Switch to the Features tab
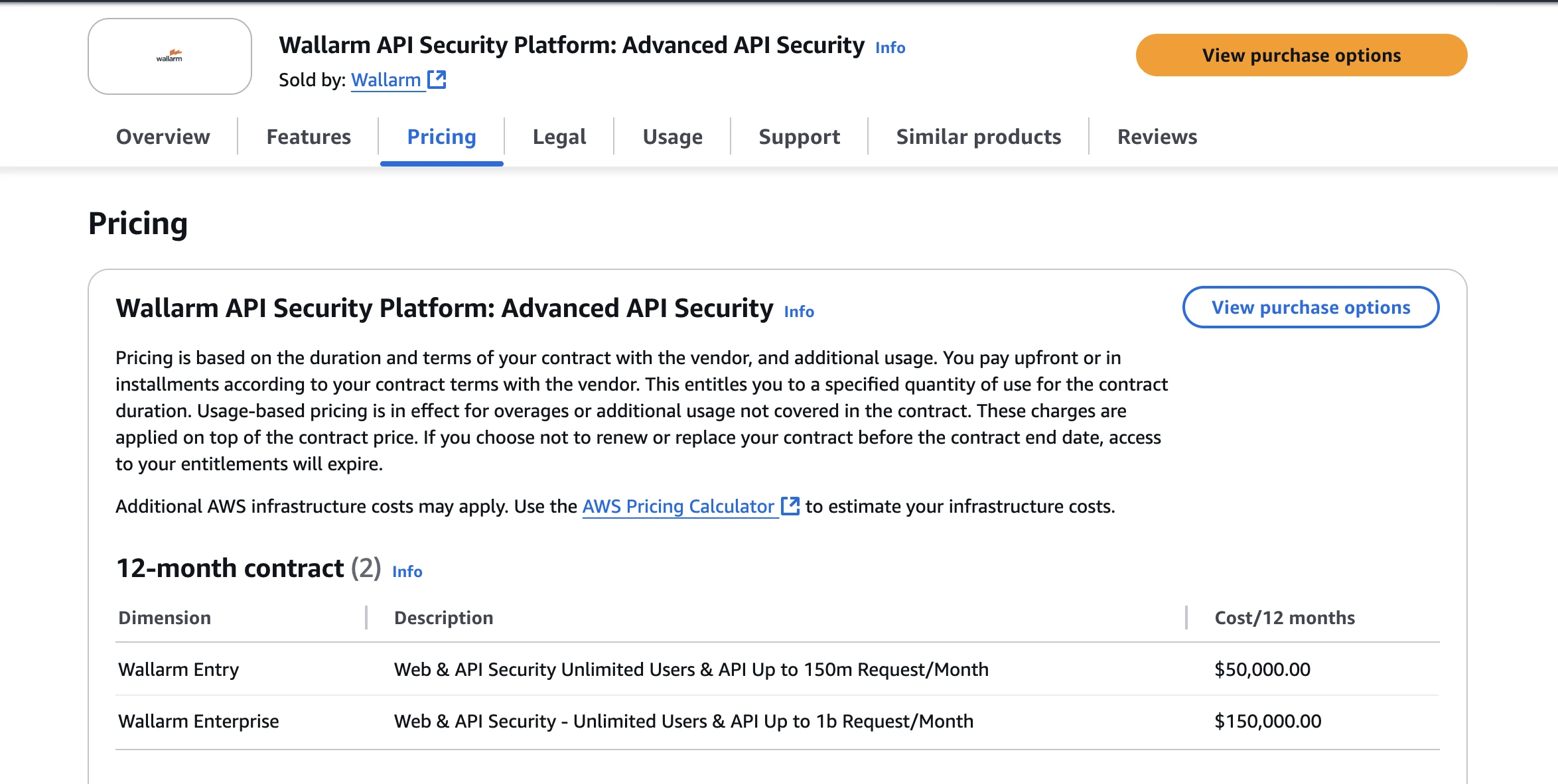 [308, 137]
